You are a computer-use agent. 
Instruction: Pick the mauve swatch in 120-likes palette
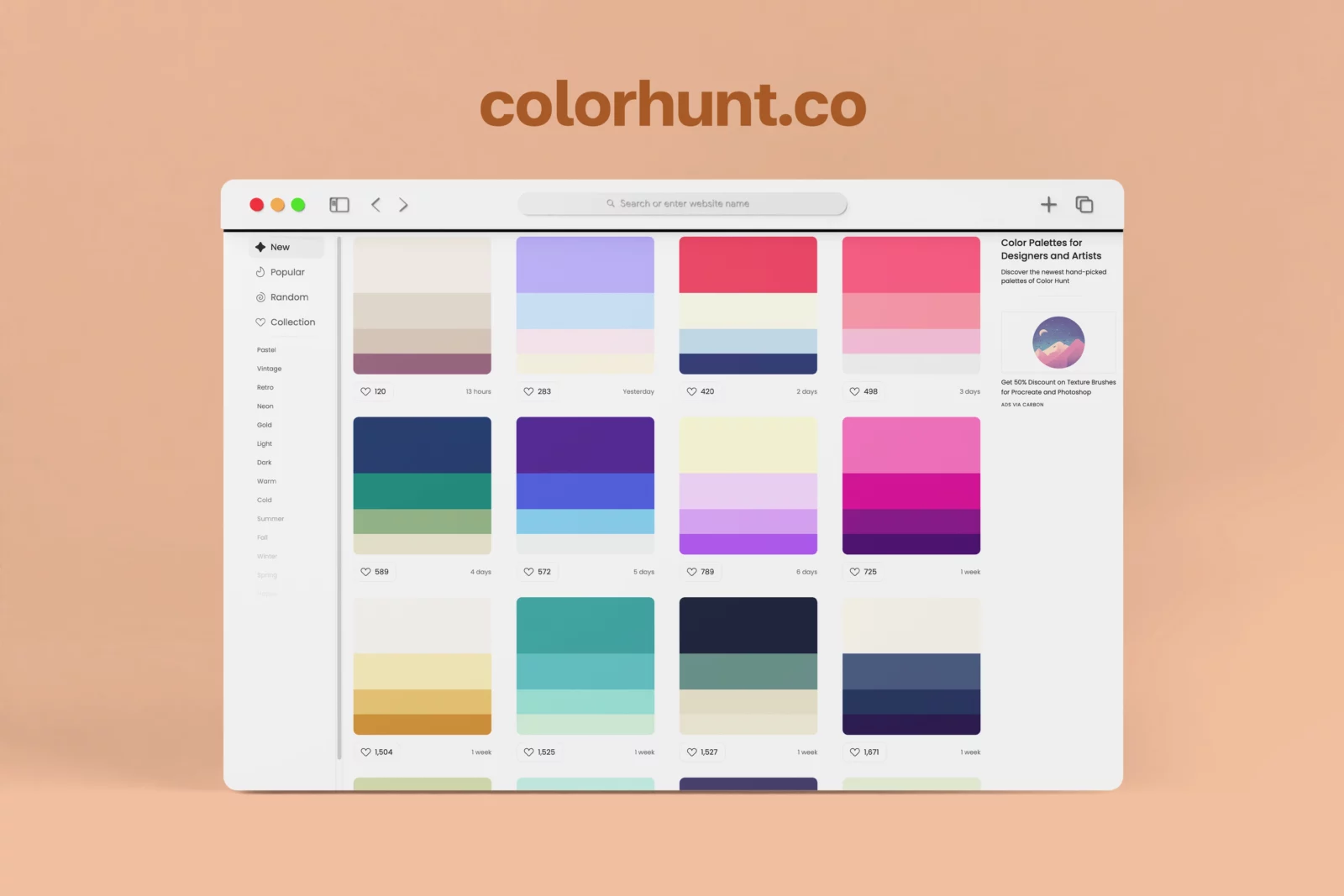[x=423, y=364]
